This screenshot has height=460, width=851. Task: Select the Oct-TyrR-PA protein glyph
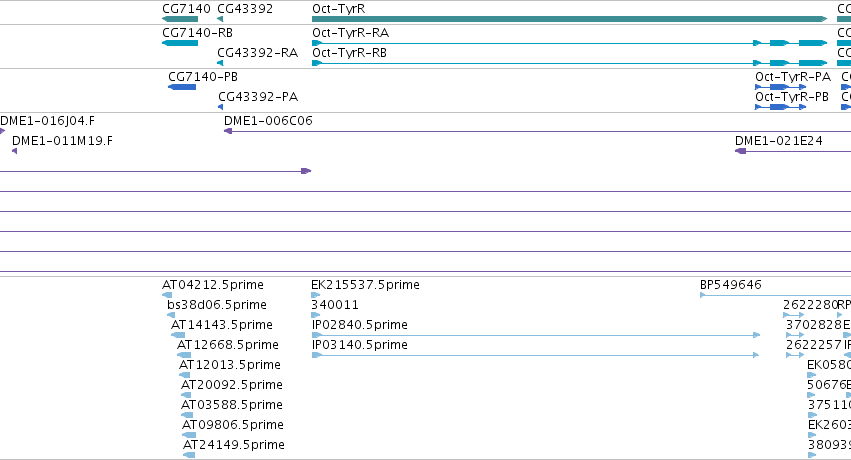point(780,87)
